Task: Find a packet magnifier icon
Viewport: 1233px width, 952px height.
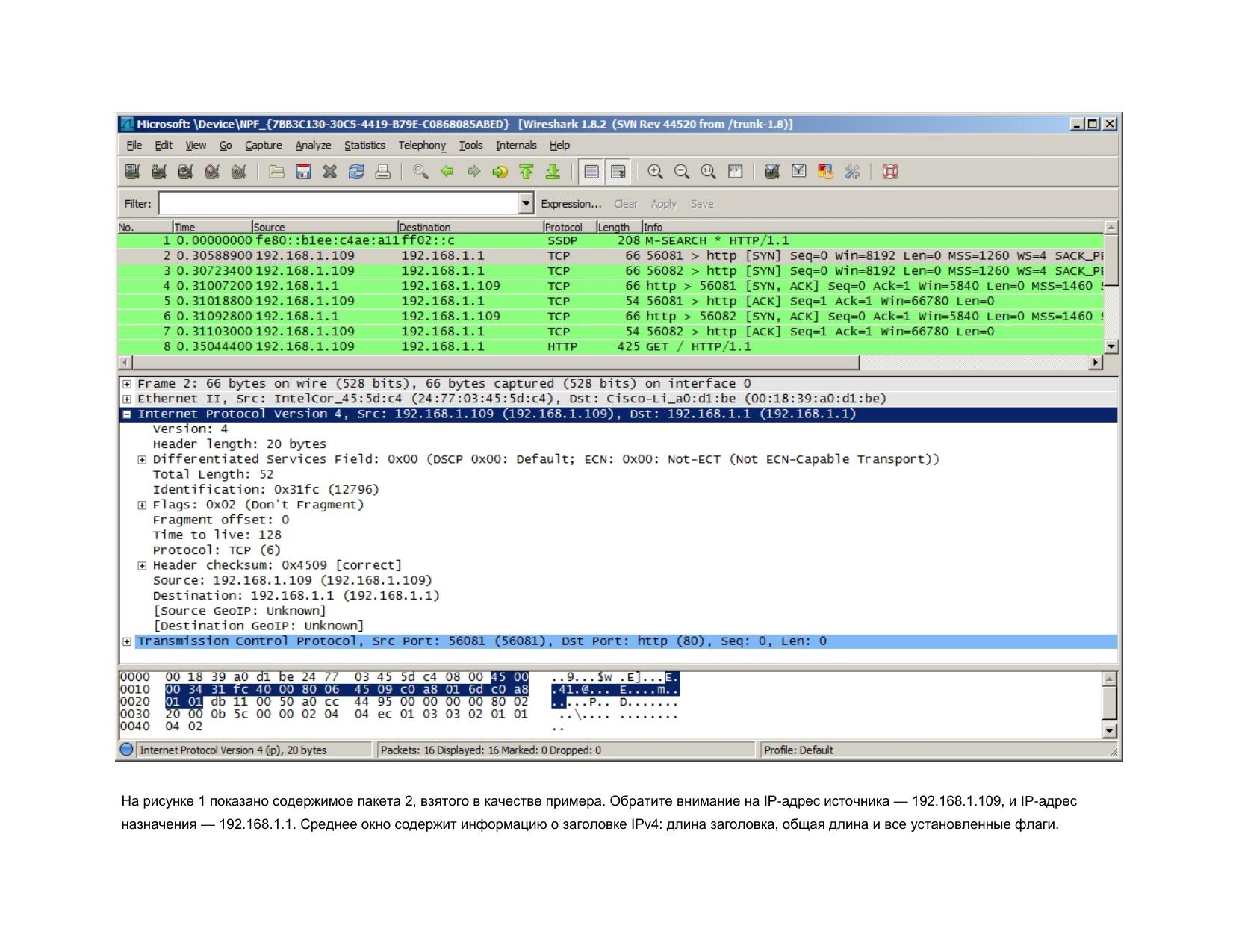Action: (421, 172)
